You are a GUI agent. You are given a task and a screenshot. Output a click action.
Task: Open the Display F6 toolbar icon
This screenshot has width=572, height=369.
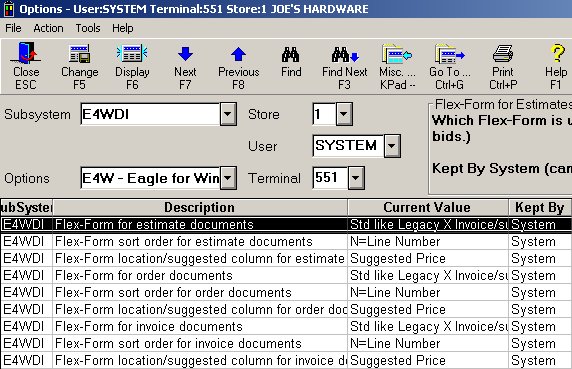coord(132,54)
